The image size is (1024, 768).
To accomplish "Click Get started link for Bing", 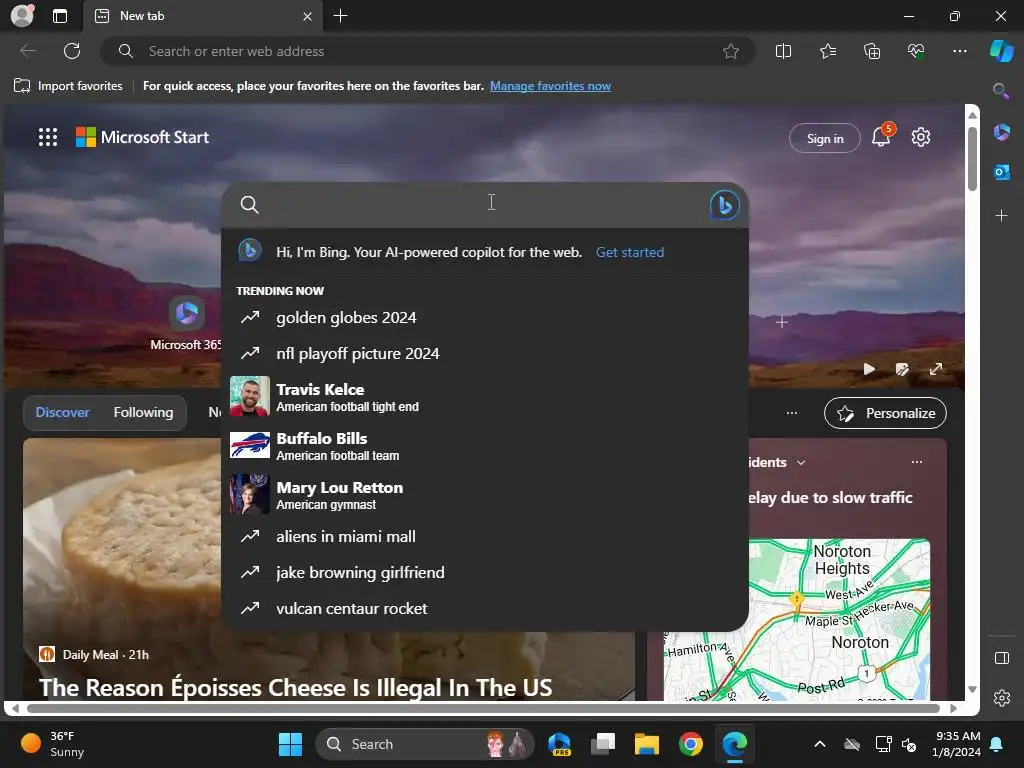I will (630, 252).
